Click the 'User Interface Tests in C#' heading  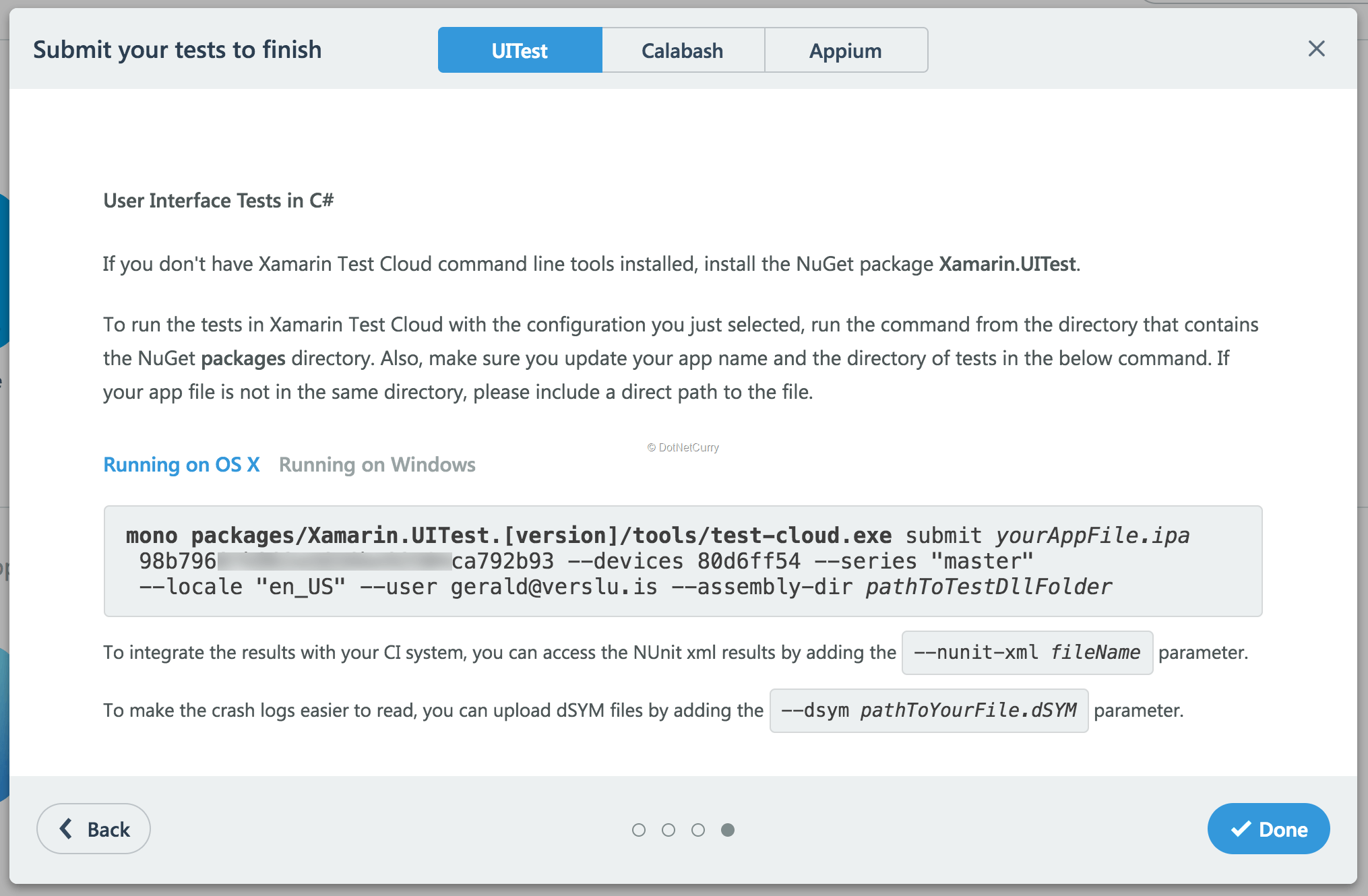(x=218, y=200)
